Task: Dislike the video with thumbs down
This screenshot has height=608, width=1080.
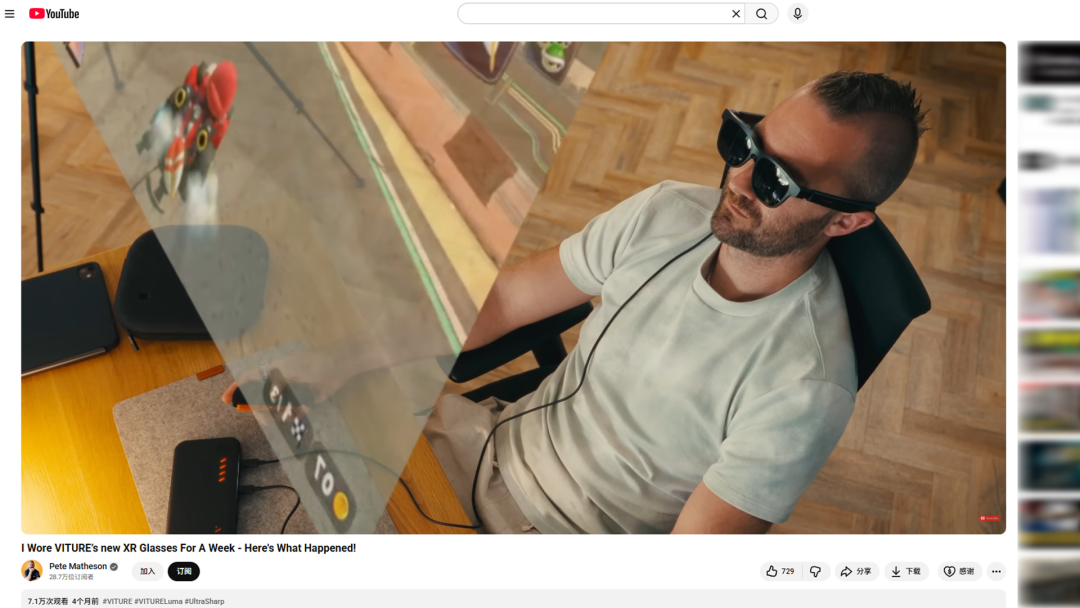Action: point(816,571)
